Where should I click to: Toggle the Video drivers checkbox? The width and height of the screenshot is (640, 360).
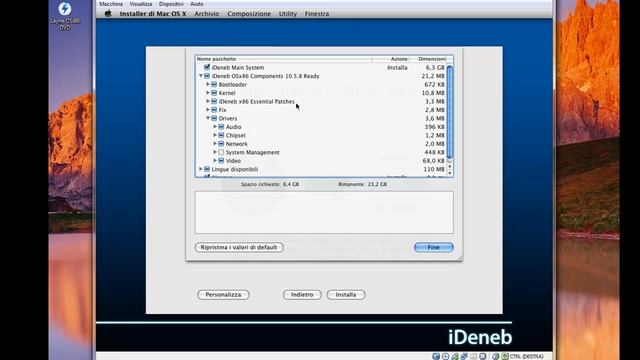coord(221,161)
